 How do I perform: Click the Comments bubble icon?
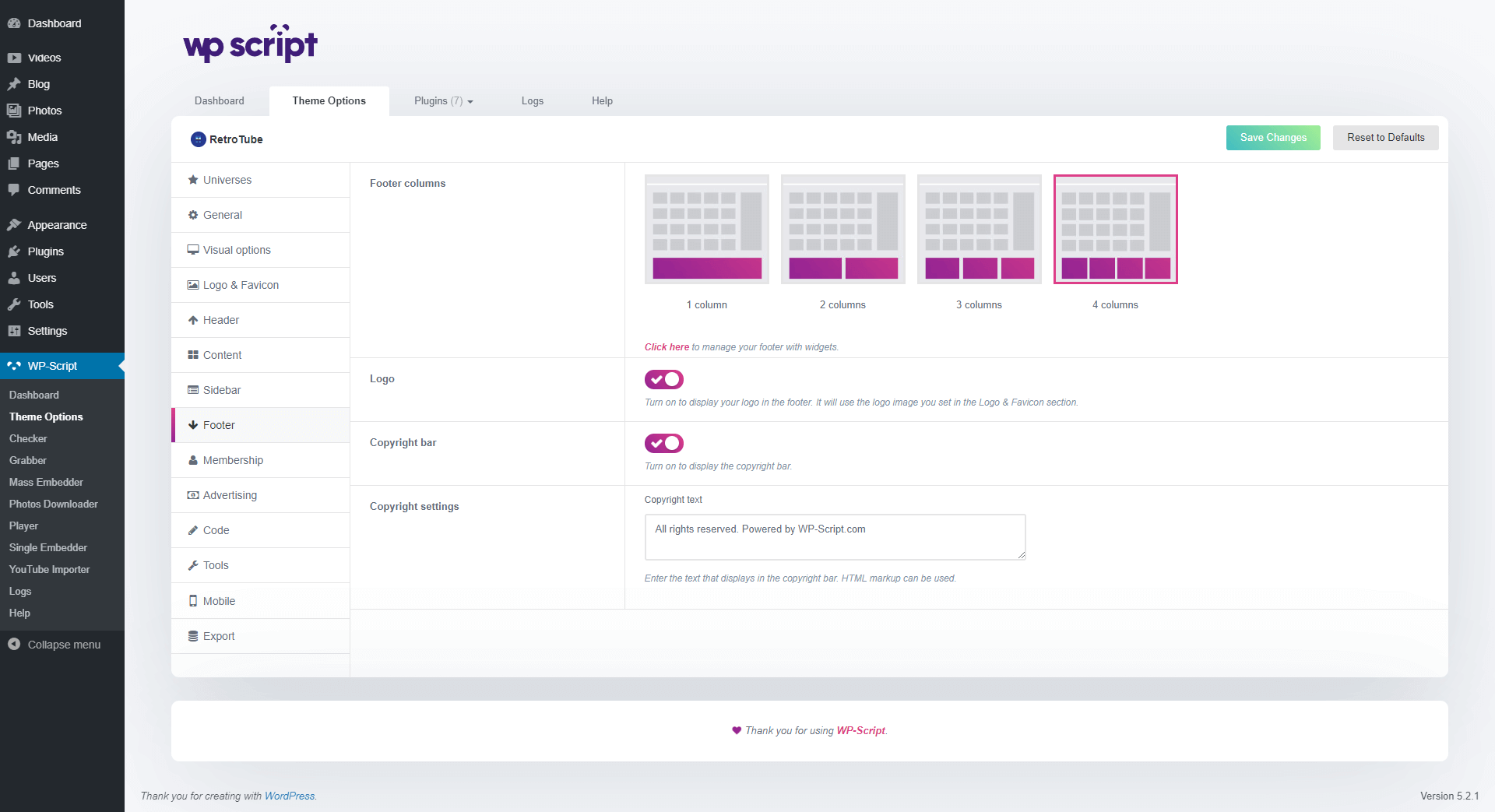pyautogui.click(x=14, y=190)
